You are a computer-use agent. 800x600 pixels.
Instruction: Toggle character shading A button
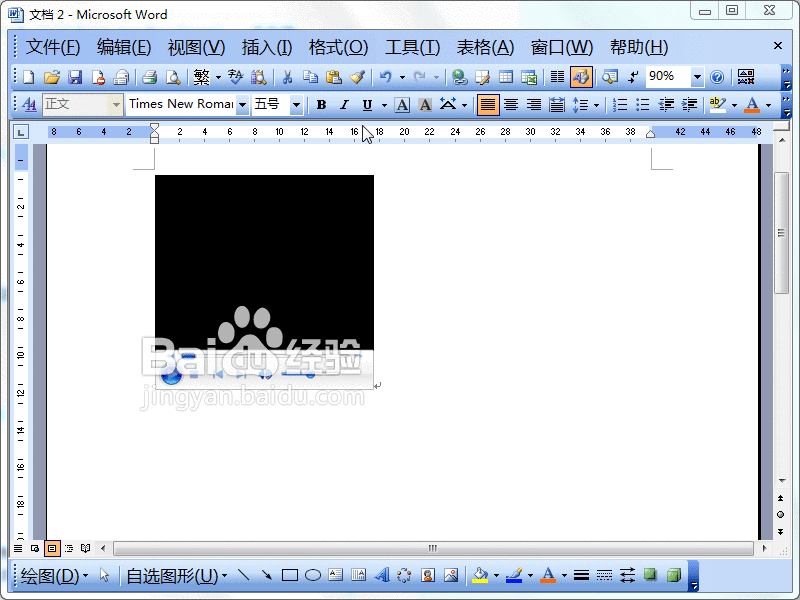coord(425,105)
